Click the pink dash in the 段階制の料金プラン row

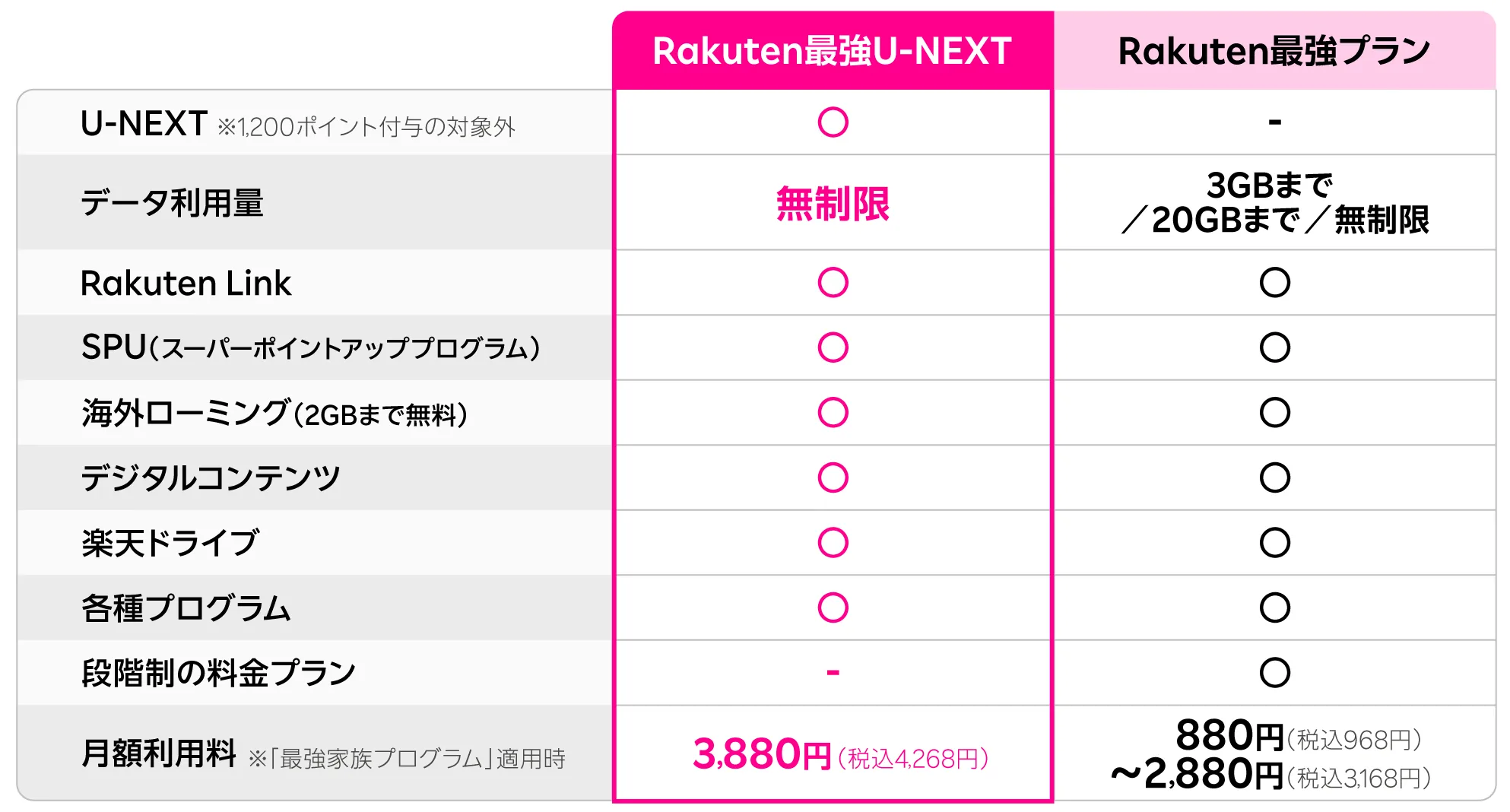[x=833, y=673]
